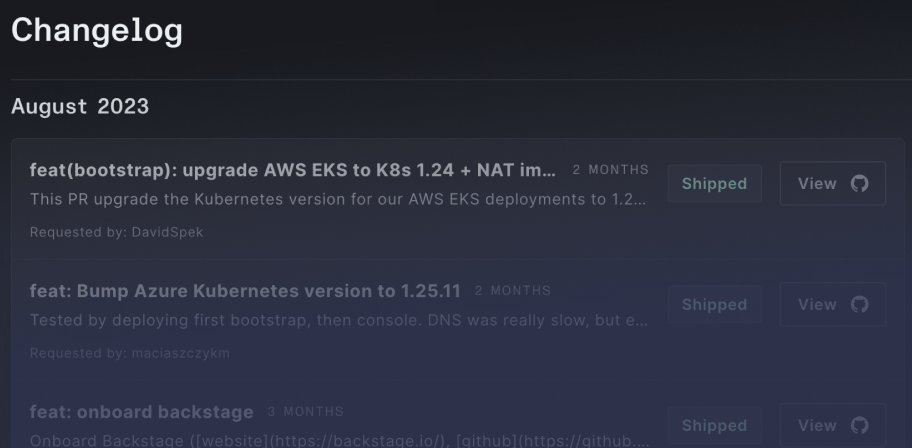Click the GitHub icon on the Azure Kubernetes entry
912x448 pixels.
click(860, 304)
